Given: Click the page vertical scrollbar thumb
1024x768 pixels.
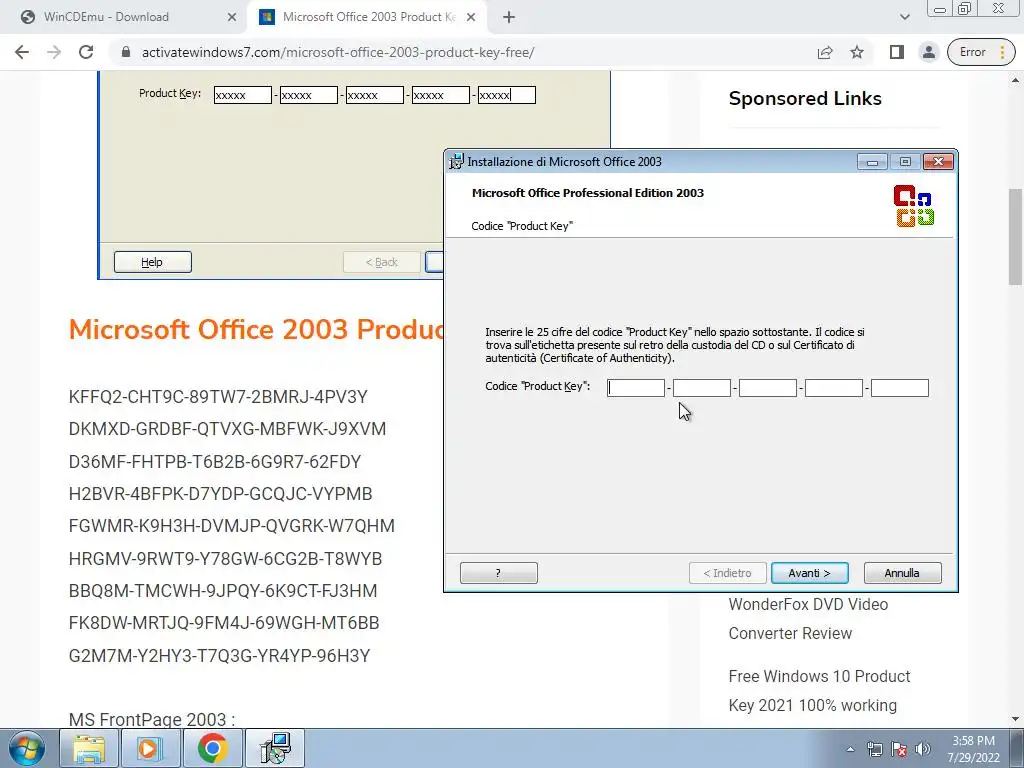Looking at the screenshot, I should coord(1016,237).
